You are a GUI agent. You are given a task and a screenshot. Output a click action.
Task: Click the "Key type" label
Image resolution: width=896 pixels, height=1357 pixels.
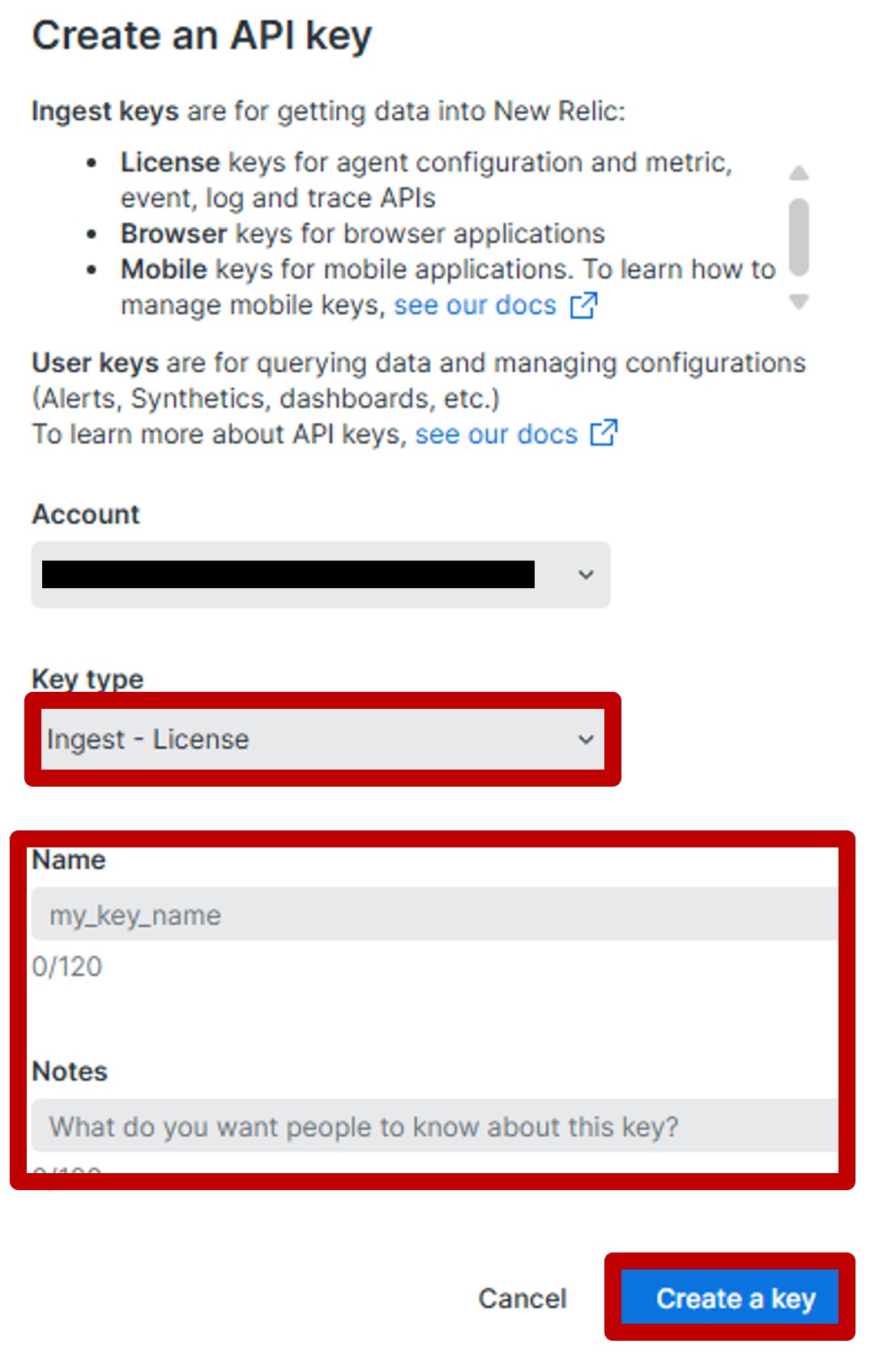87,678
